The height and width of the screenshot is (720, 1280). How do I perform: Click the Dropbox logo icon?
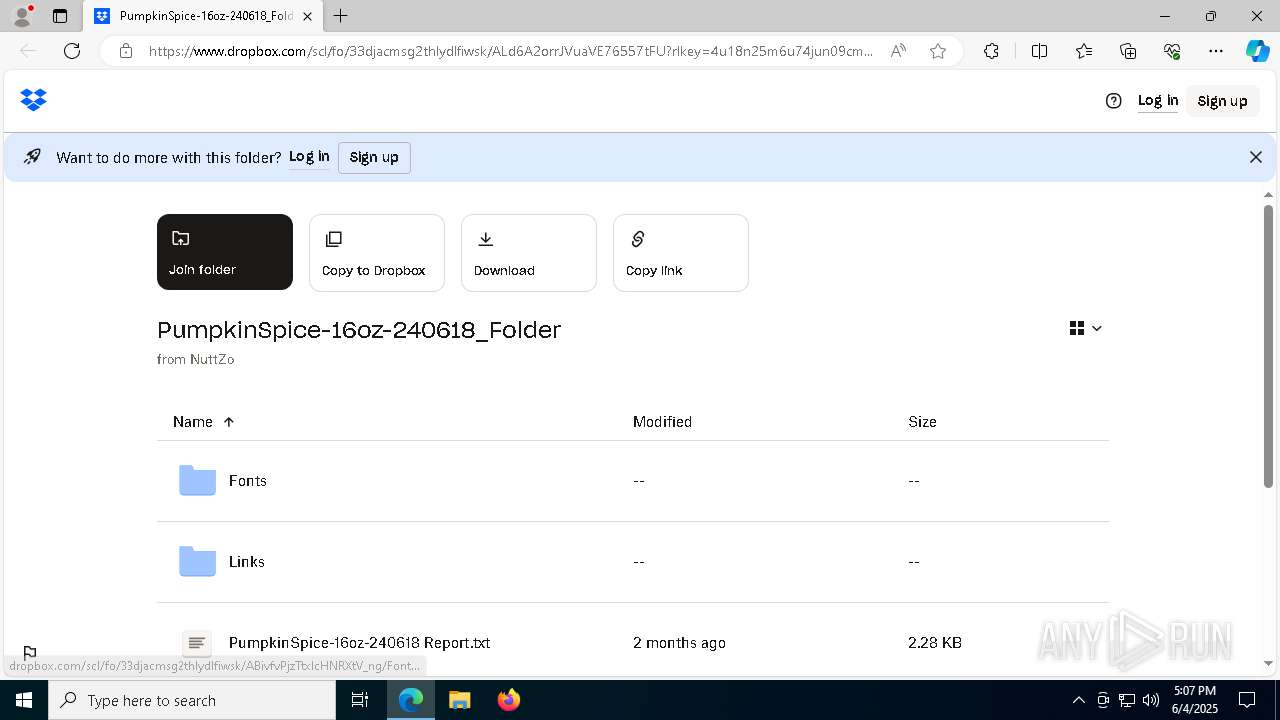click(33, 100)
